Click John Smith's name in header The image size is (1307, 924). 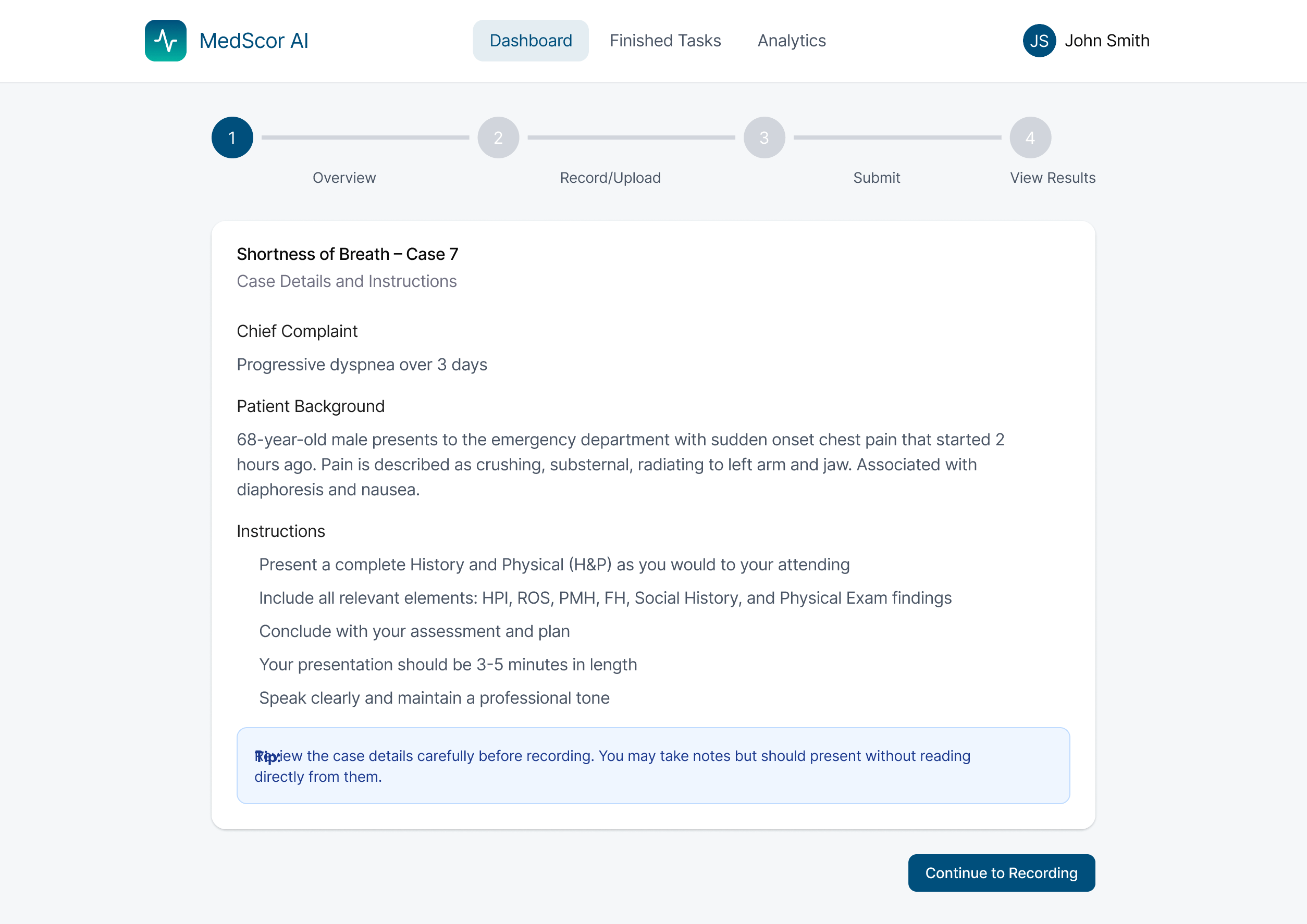click(1106, 41)
